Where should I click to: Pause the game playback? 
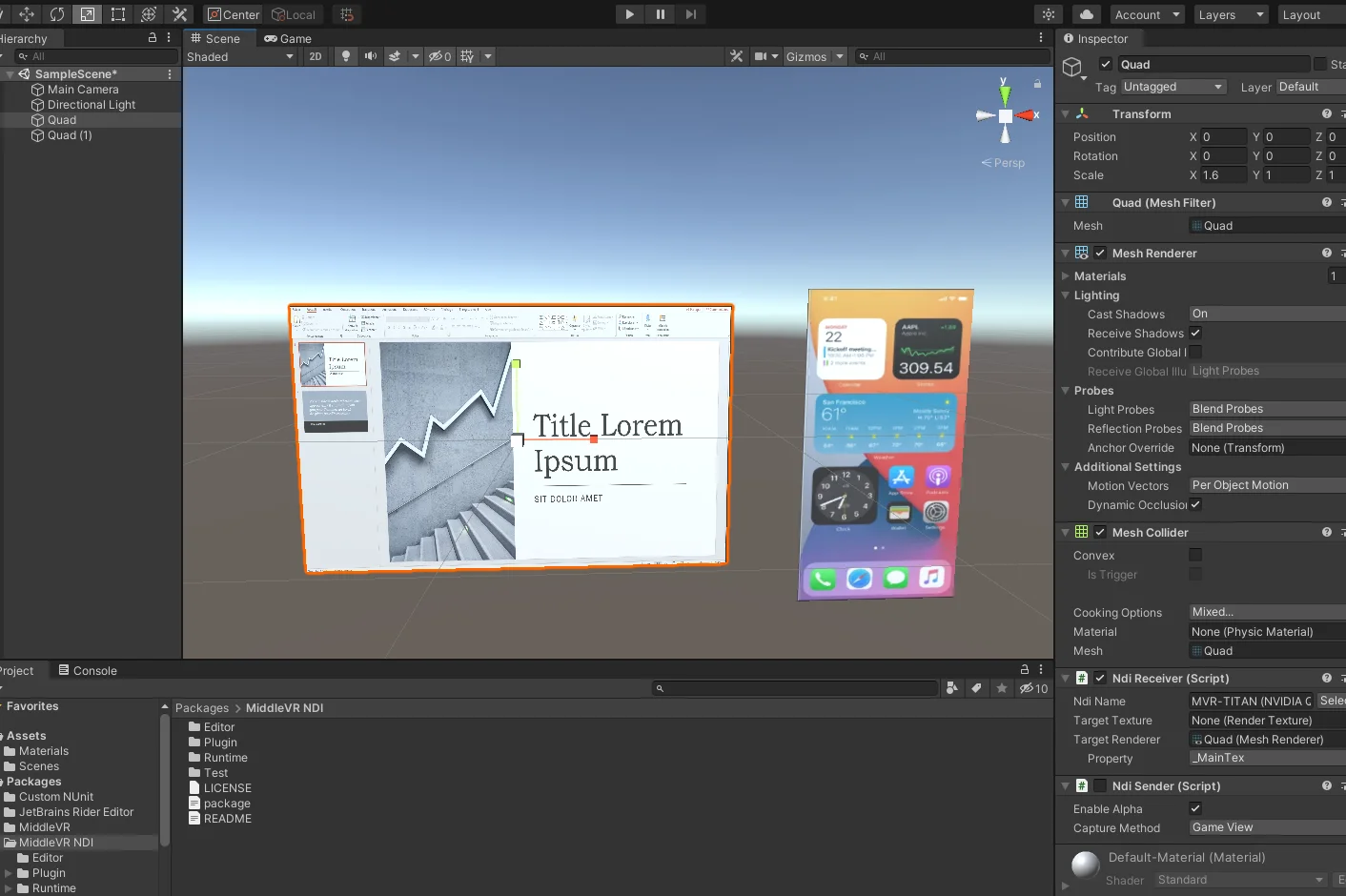click(x=660, y=14)
